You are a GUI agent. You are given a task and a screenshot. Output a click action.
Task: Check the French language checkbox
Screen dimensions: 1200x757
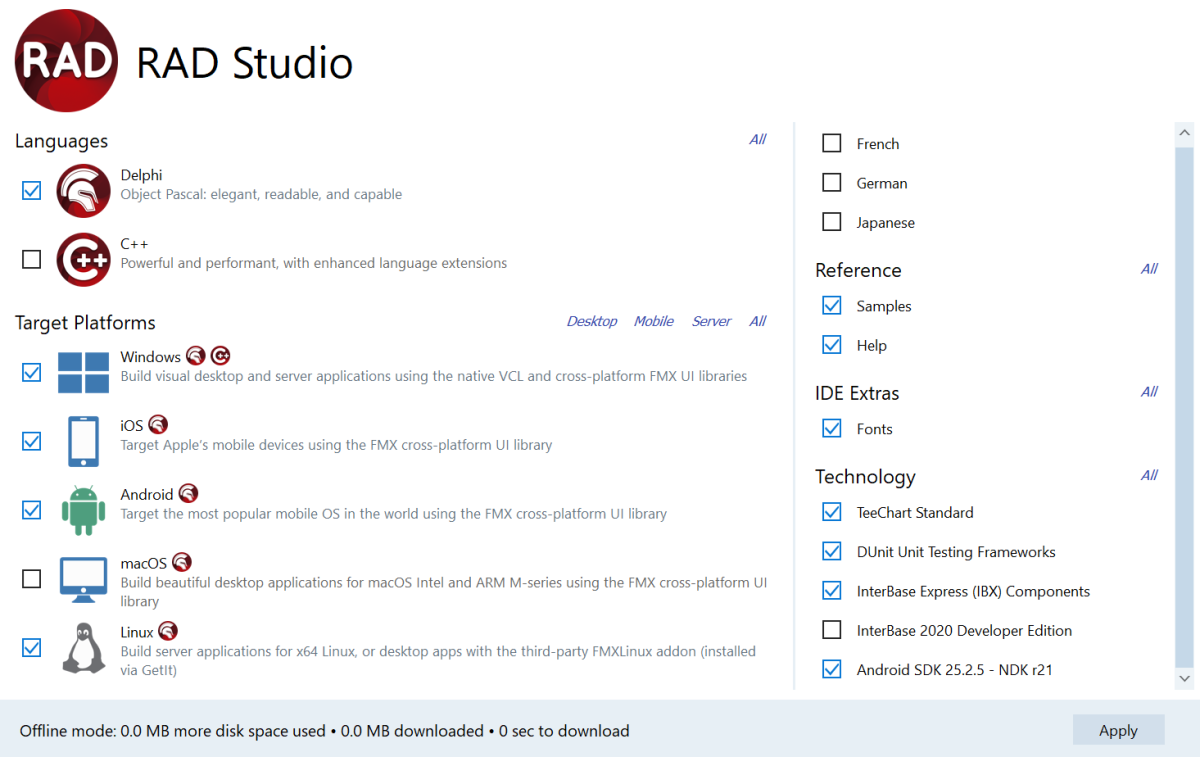pyautogui.click(x=832, y=143)
